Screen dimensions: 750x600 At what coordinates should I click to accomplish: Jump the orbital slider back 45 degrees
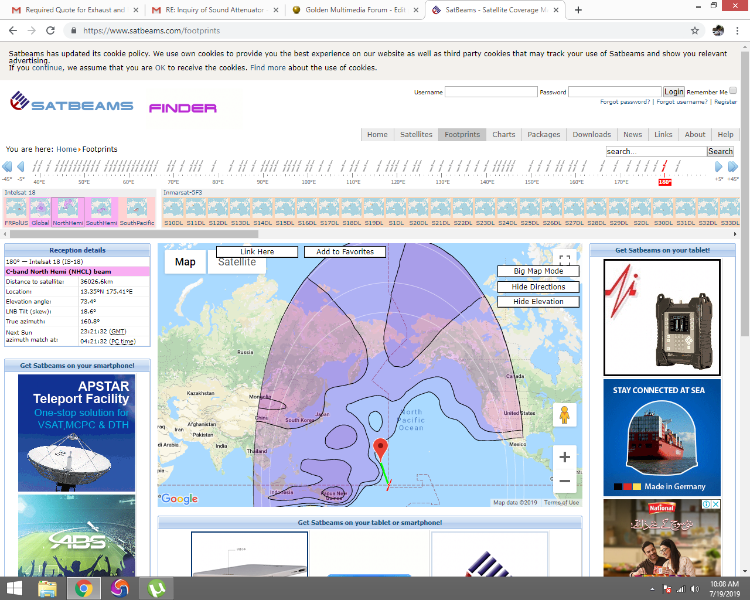7,167
